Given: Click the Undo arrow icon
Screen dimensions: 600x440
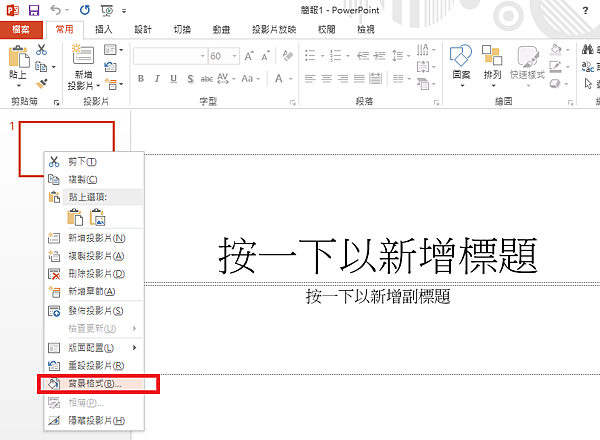Looking at the screenshot, I should click(56, 10).
